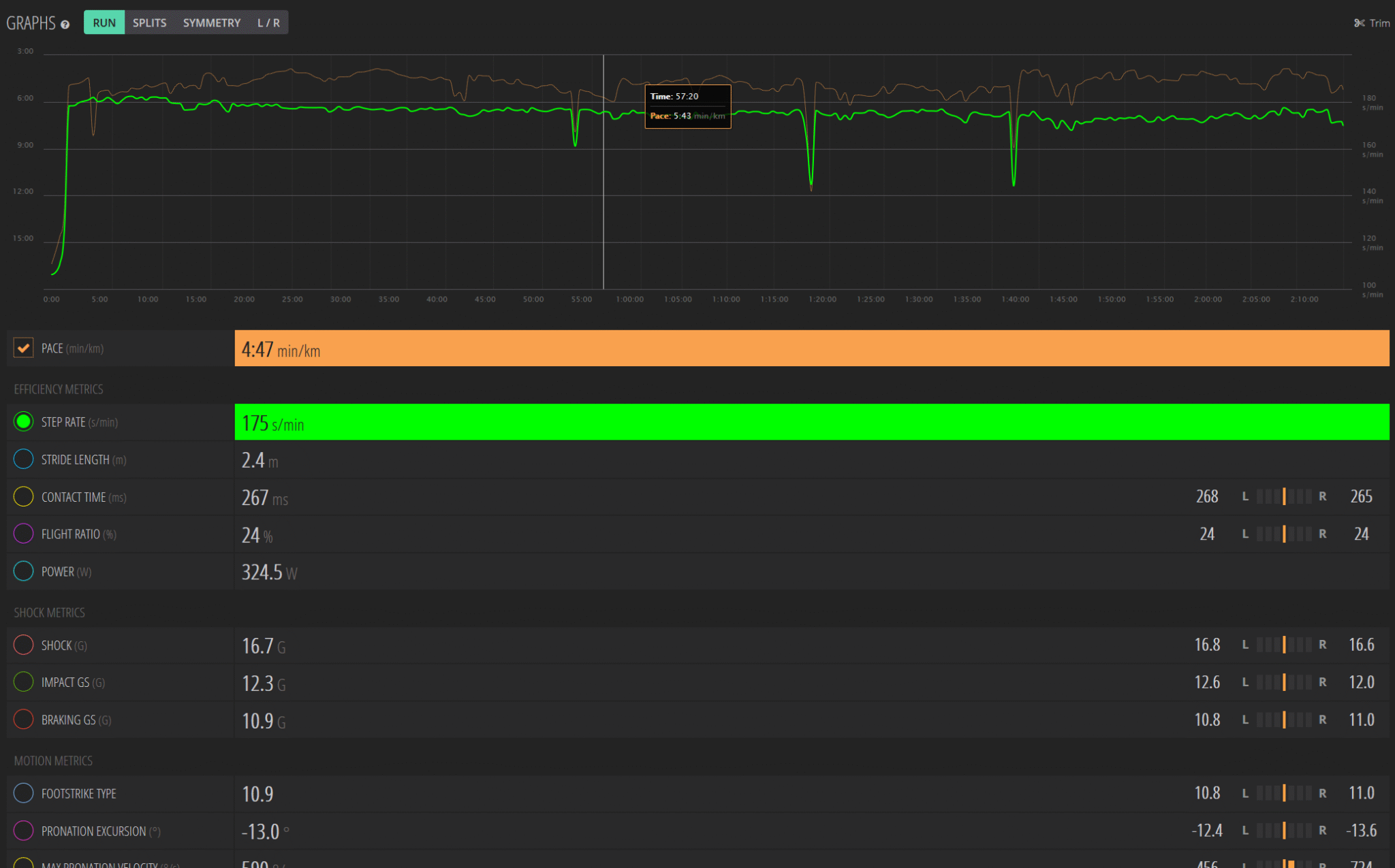Screen dimensions: 1395x868
Task: Click the Trim scissors icon
Action: [1359, 23]
